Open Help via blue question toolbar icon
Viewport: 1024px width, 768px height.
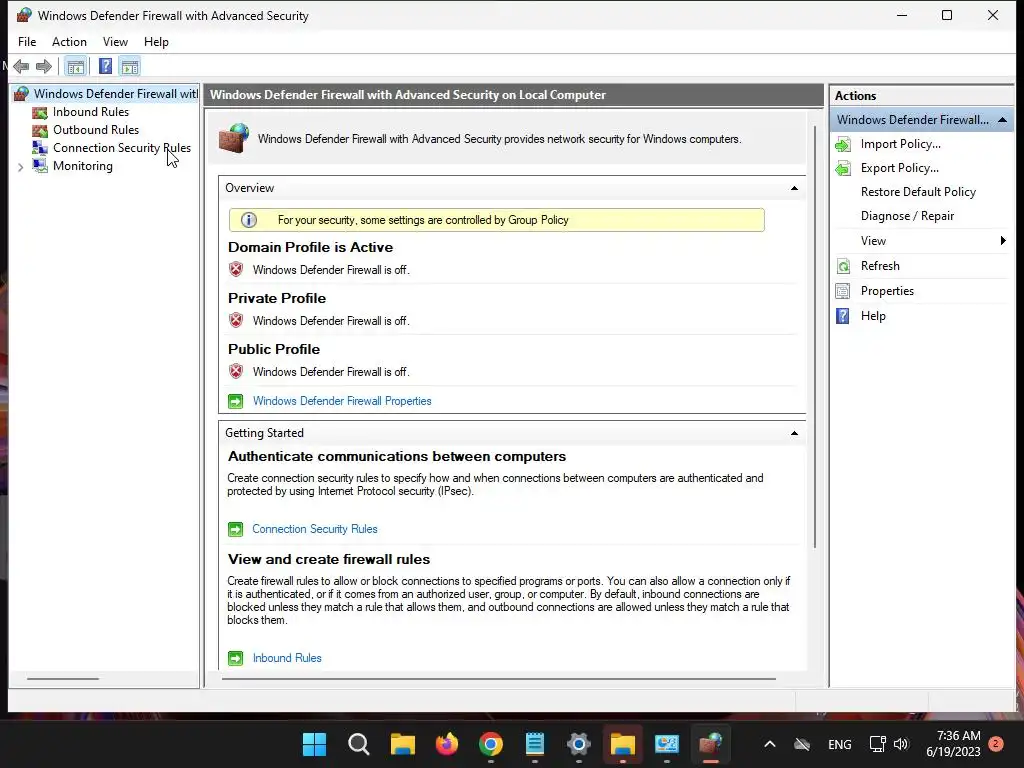(105, 67)
